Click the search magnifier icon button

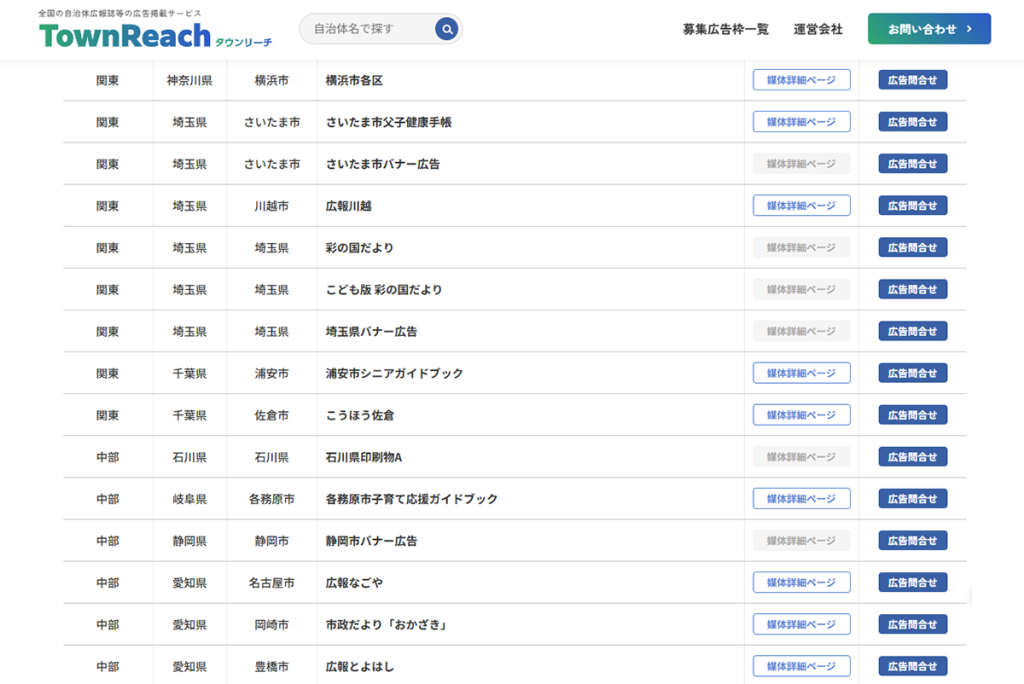point(447,29)
